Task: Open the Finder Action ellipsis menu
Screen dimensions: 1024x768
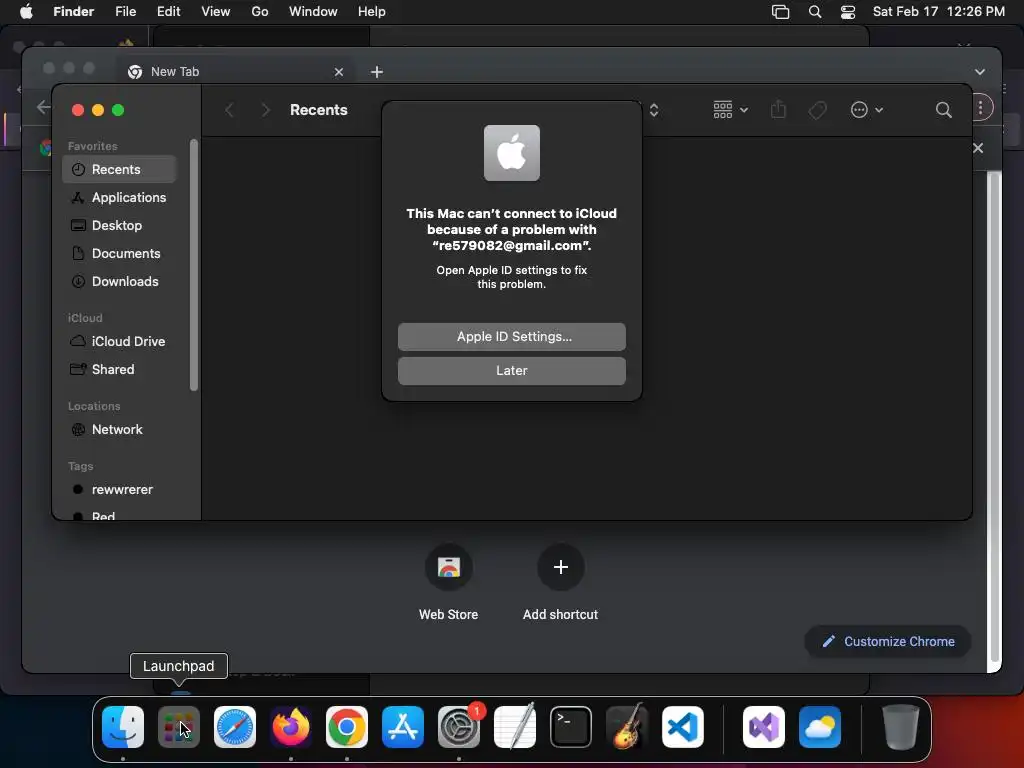Action: coord(867,110)
